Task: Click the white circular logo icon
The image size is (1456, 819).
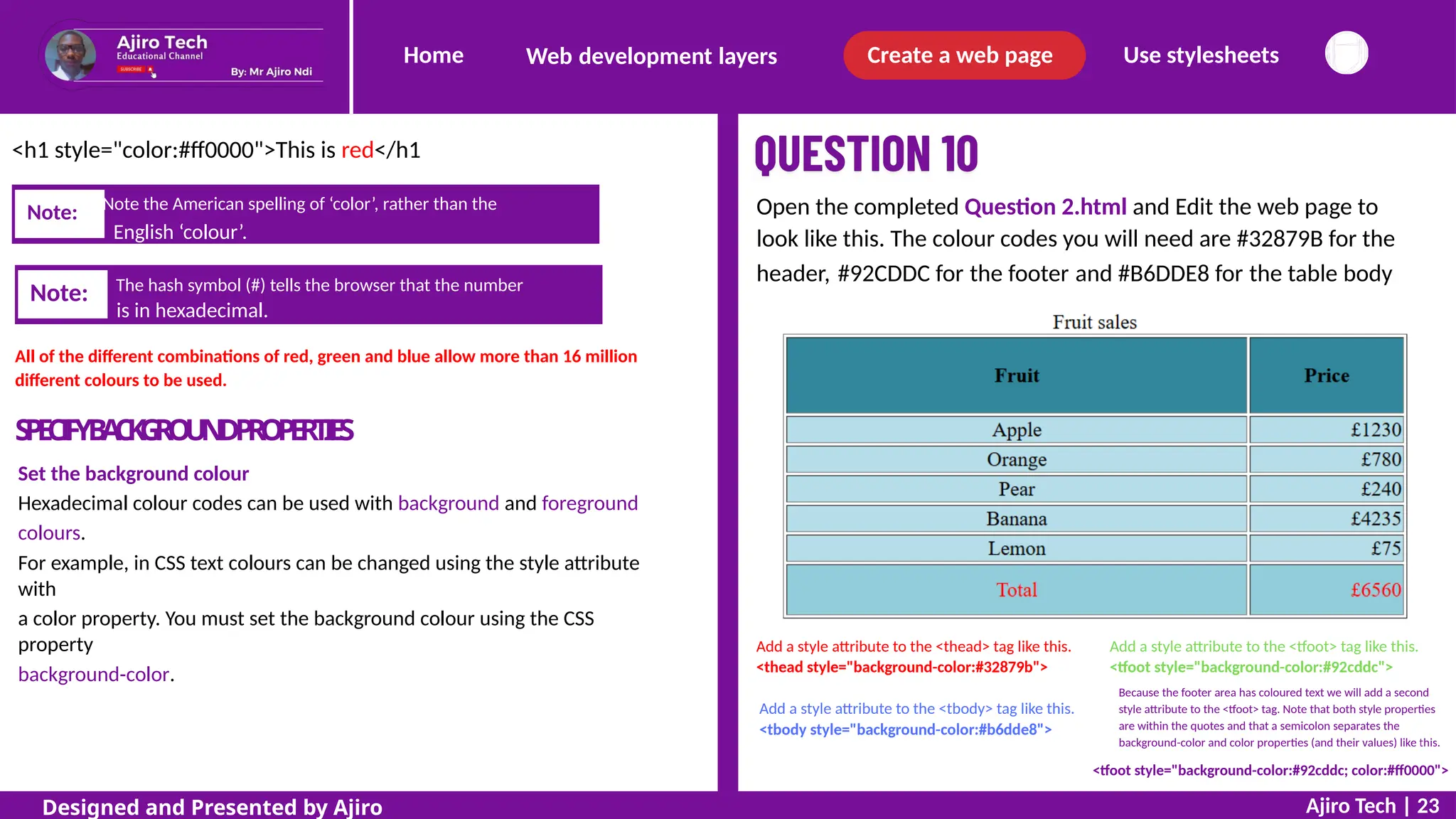Action: [x=1347, y=53]
